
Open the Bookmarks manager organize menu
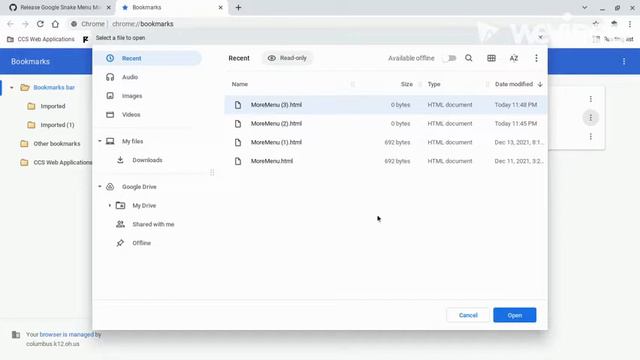tap(624, 62)
